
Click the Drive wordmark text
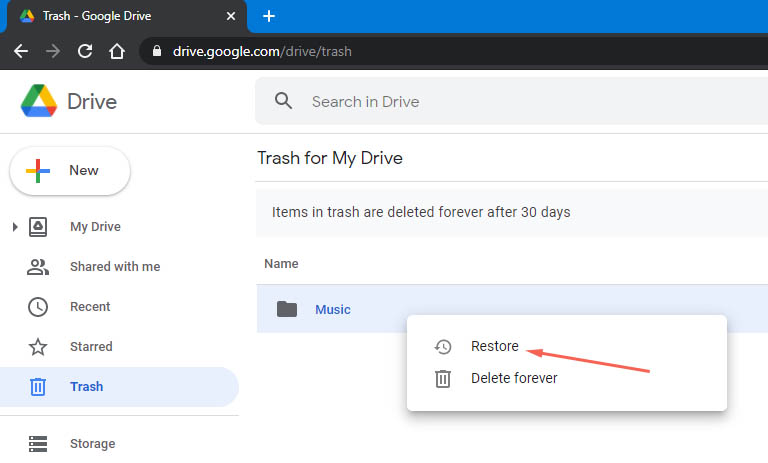click(x=92, y=102)
